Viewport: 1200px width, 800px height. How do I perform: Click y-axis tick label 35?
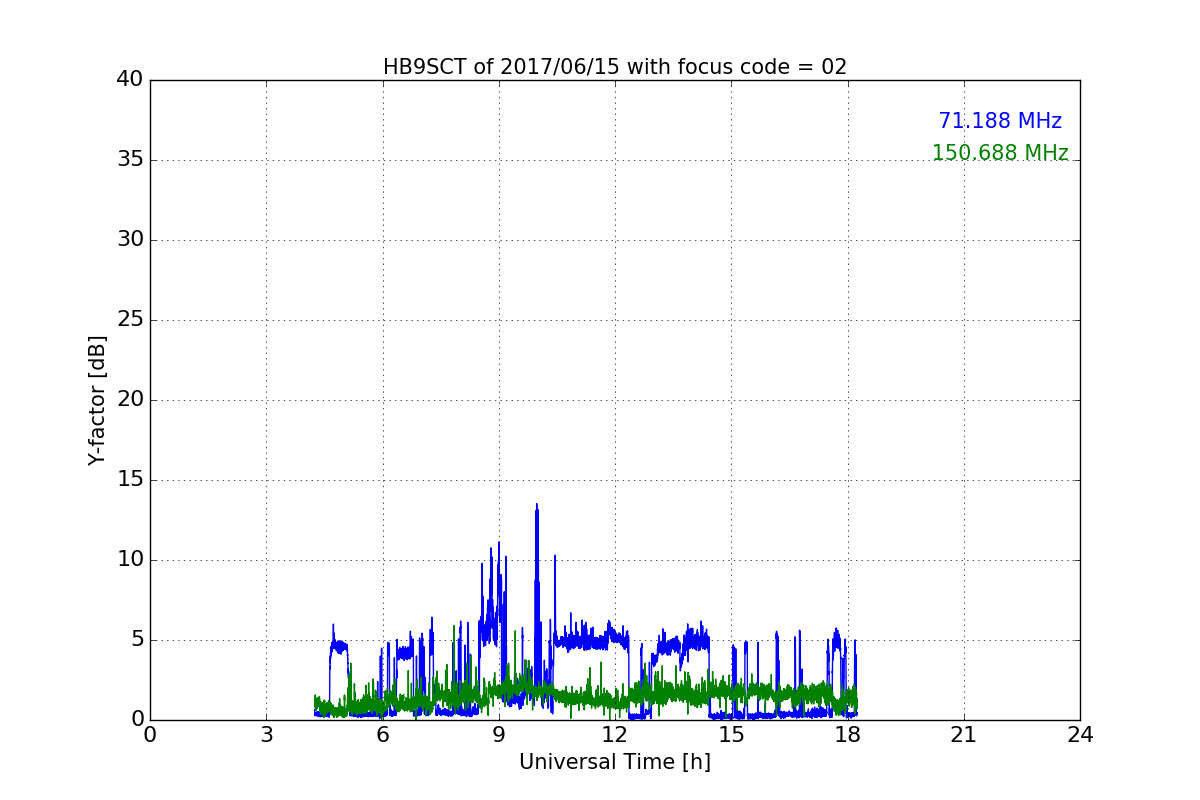click(x=129, y=160)
